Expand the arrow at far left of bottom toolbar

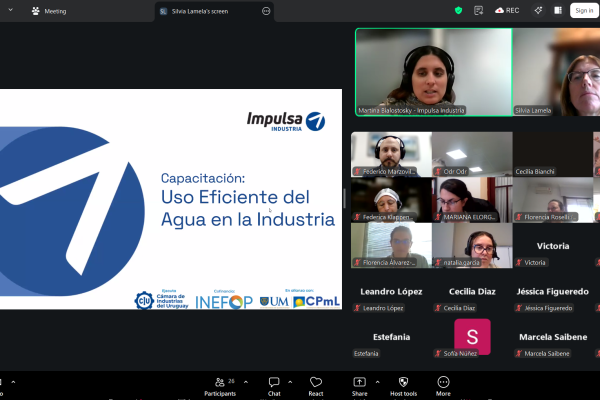[13, 382]
